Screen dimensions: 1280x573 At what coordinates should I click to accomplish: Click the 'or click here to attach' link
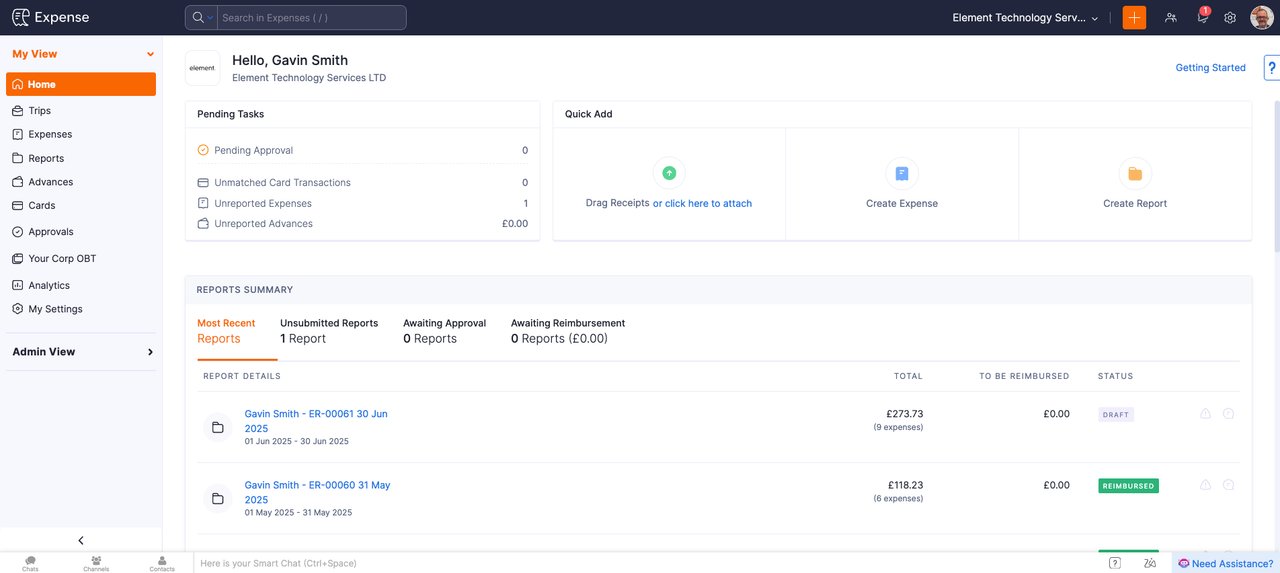(702, 203)
